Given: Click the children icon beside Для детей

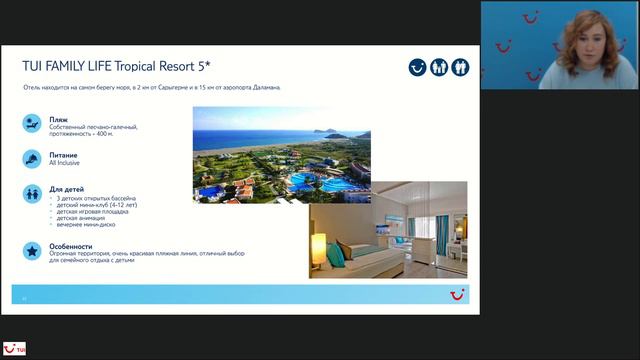Looking at the screenshot, I should (32, 194).
